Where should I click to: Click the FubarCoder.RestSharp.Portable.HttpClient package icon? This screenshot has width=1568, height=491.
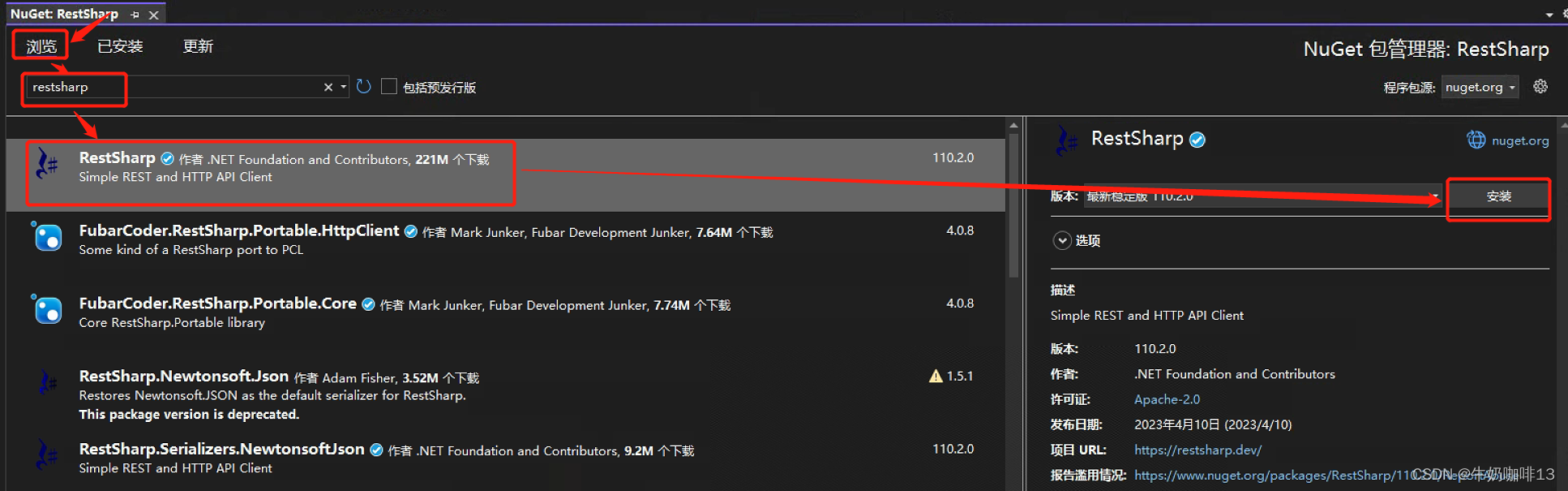click(48, 238)
